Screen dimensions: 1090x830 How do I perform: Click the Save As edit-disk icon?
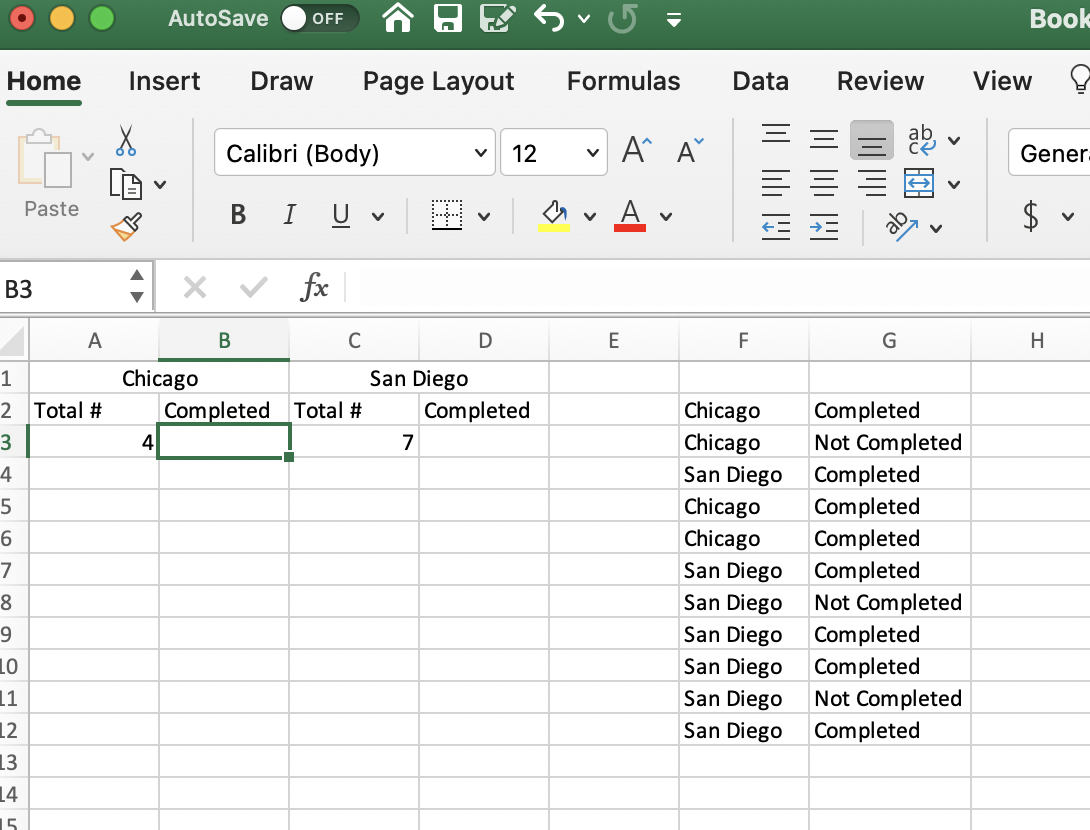pyautogui.click(x=498, y=18)
